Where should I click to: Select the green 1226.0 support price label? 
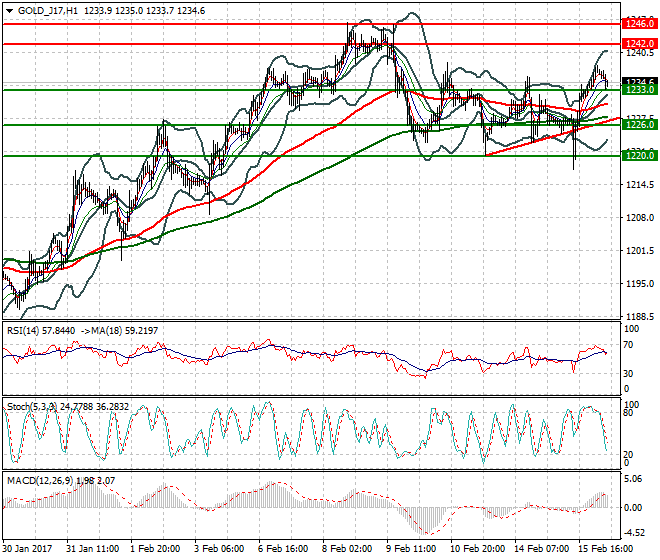[640, 125]
